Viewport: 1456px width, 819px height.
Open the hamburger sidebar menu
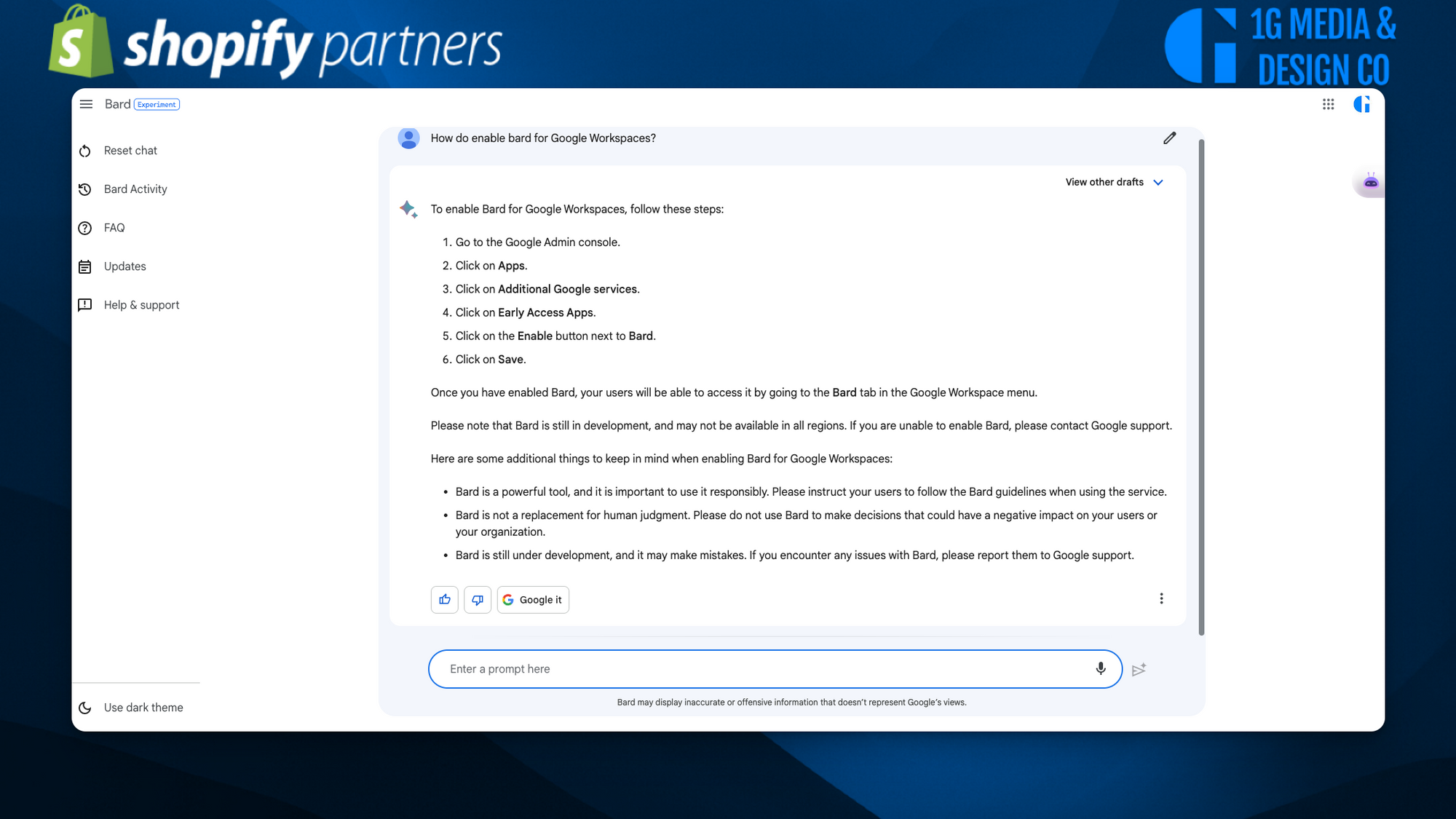coord(89,104)
